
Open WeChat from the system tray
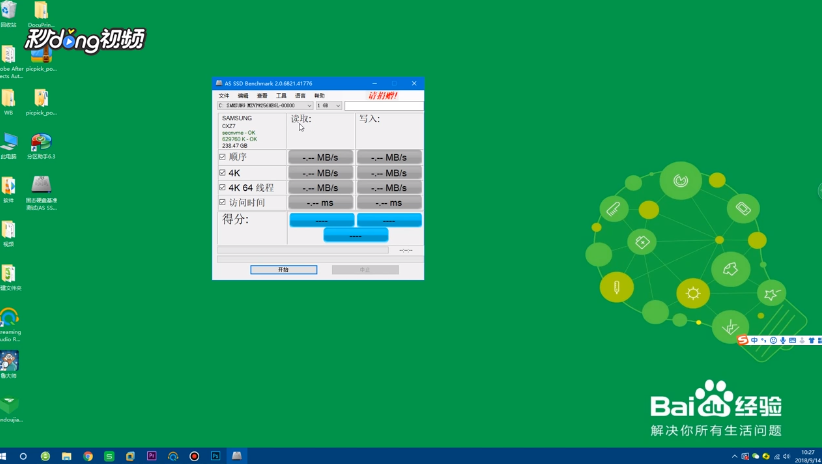[755, 457]
